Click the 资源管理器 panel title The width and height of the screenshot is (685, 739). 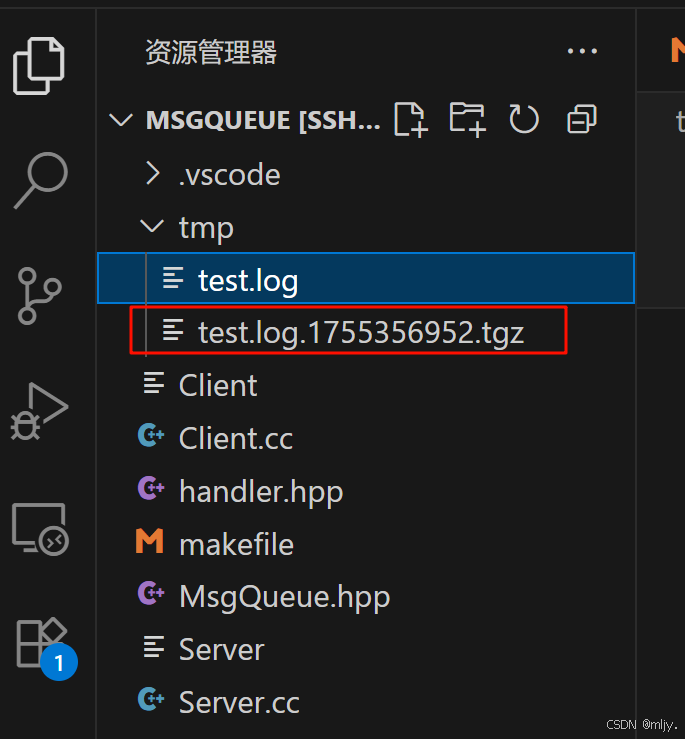[x=211, y=51]
